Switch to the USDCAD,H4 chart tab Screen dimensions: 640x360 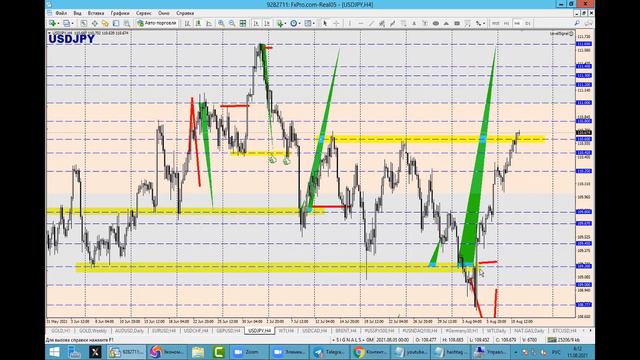[315, 331]
